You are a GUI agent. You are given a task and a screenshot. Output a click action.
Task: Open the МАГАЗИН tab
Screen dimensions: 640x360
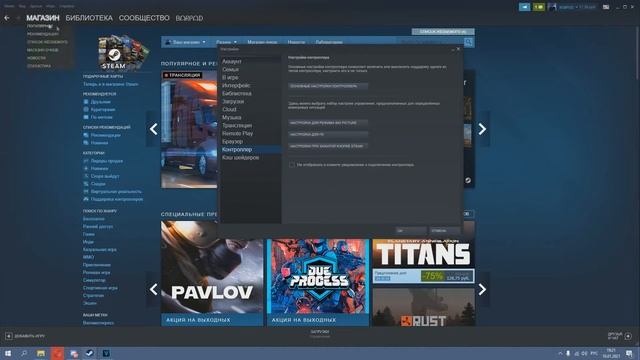point(43,18)
